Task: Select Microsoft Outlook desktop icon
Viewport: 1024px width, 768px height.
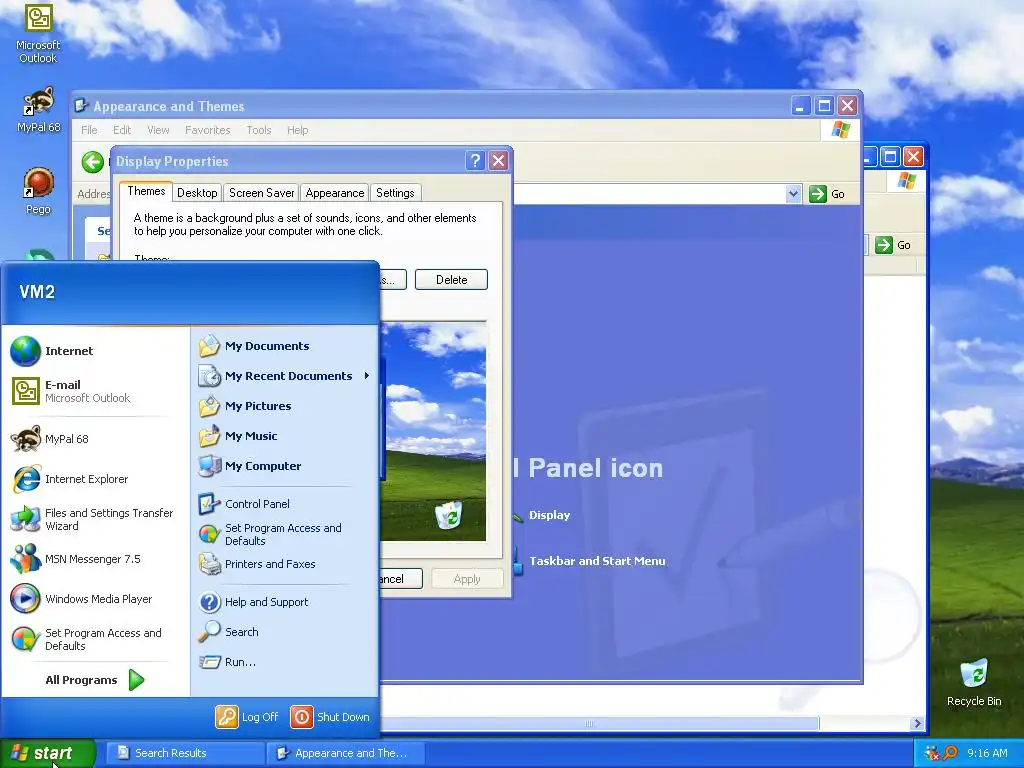Action: [38, 34]
